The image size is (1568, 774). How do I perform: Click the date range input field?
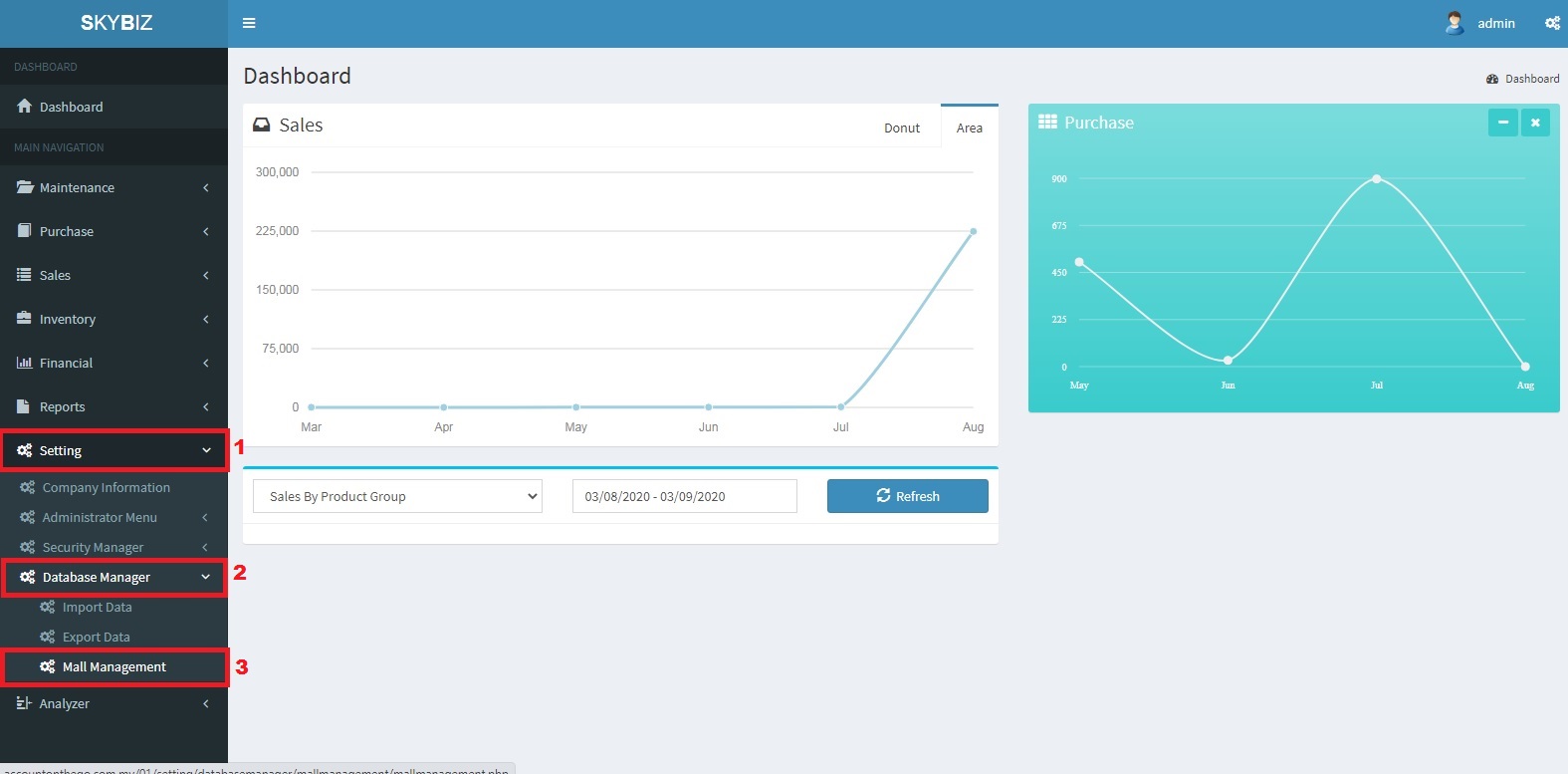pyautogui.click(x=684, y=496)
